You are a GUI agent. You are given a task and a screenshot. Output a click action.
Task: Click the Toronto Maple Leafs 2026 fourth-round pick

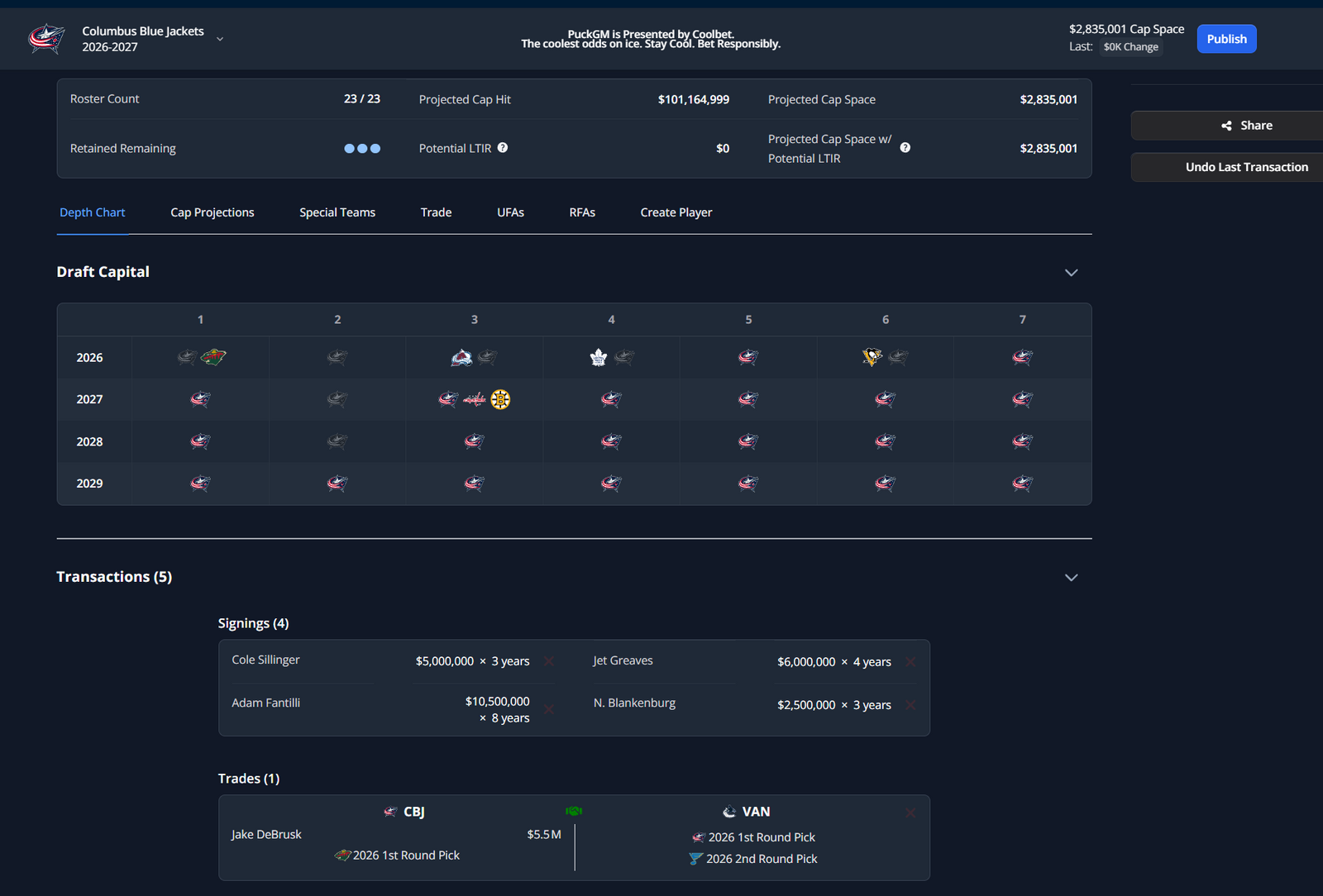pos(599,357)
